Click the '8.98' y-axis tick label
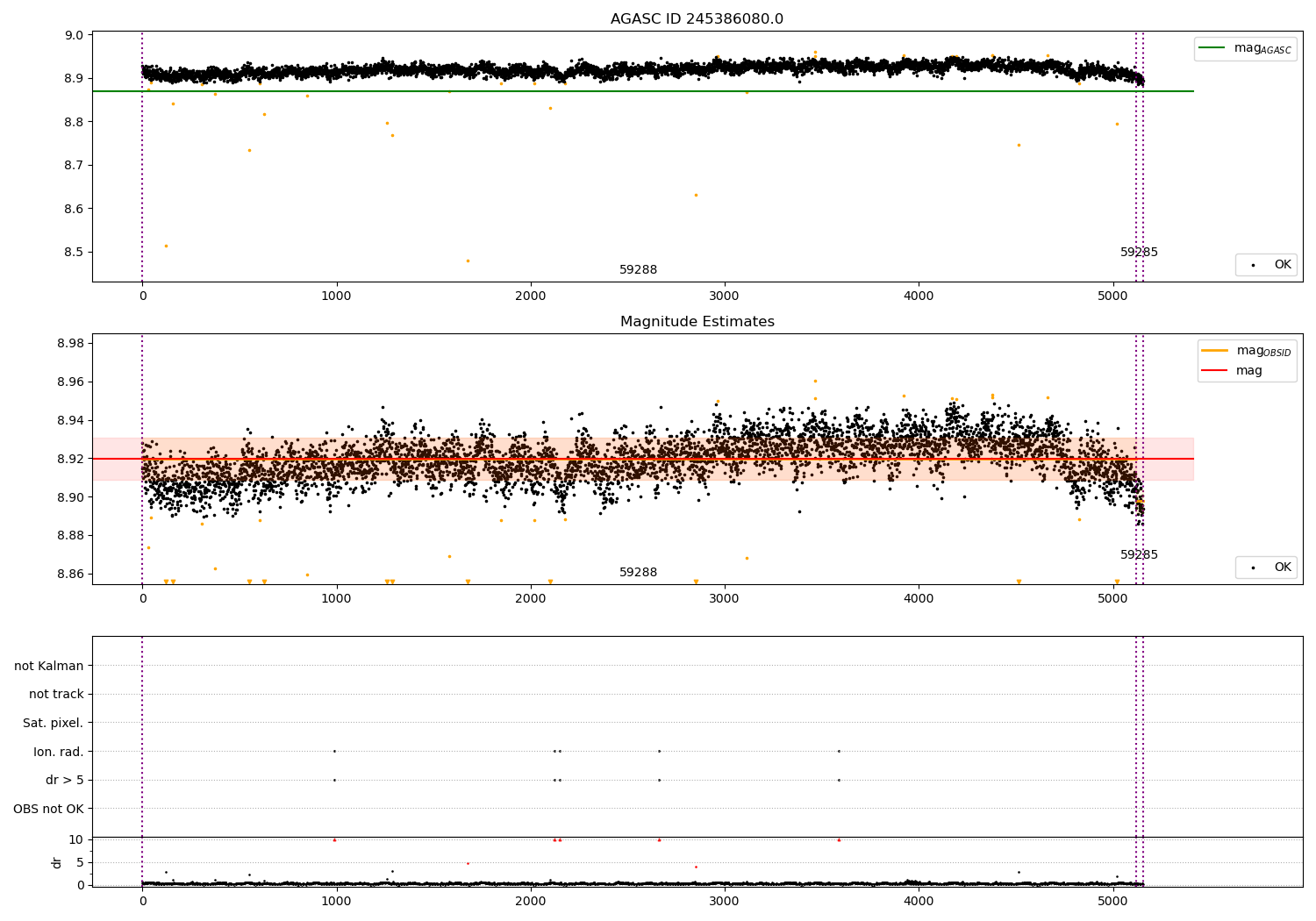Image resolution: width=1316 pixels, height=921 pixels. 70,344
